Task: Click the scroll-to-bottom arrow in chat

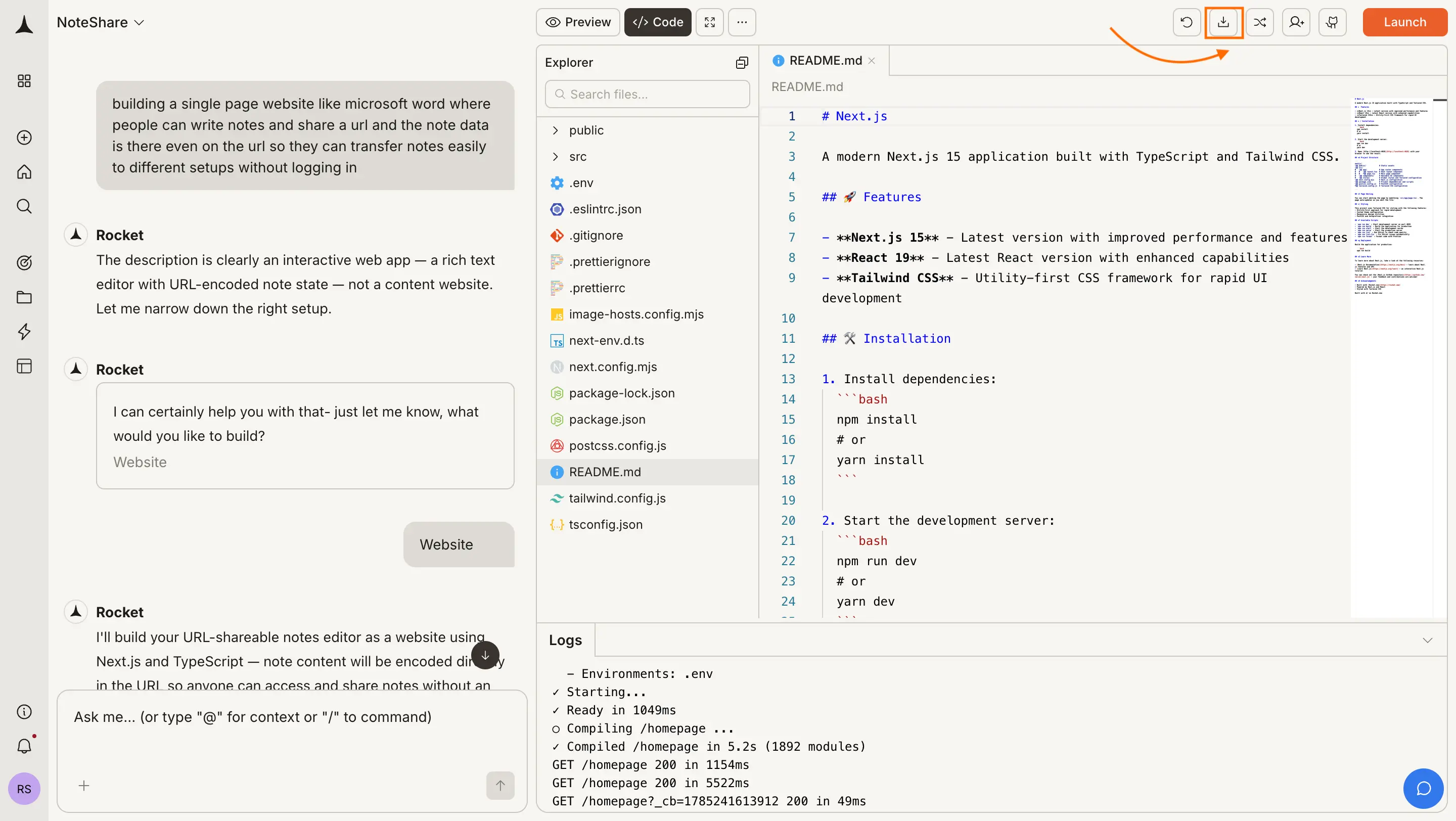Action: pyautogui.click(x=485, y=656)
